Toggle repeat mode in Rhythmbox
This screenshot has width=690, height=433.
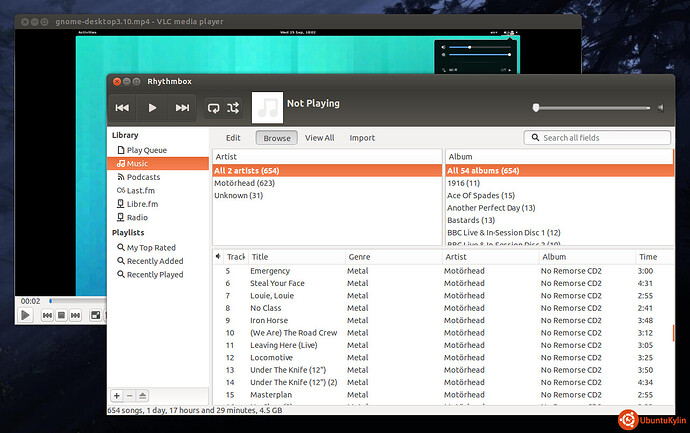[213, 107]
